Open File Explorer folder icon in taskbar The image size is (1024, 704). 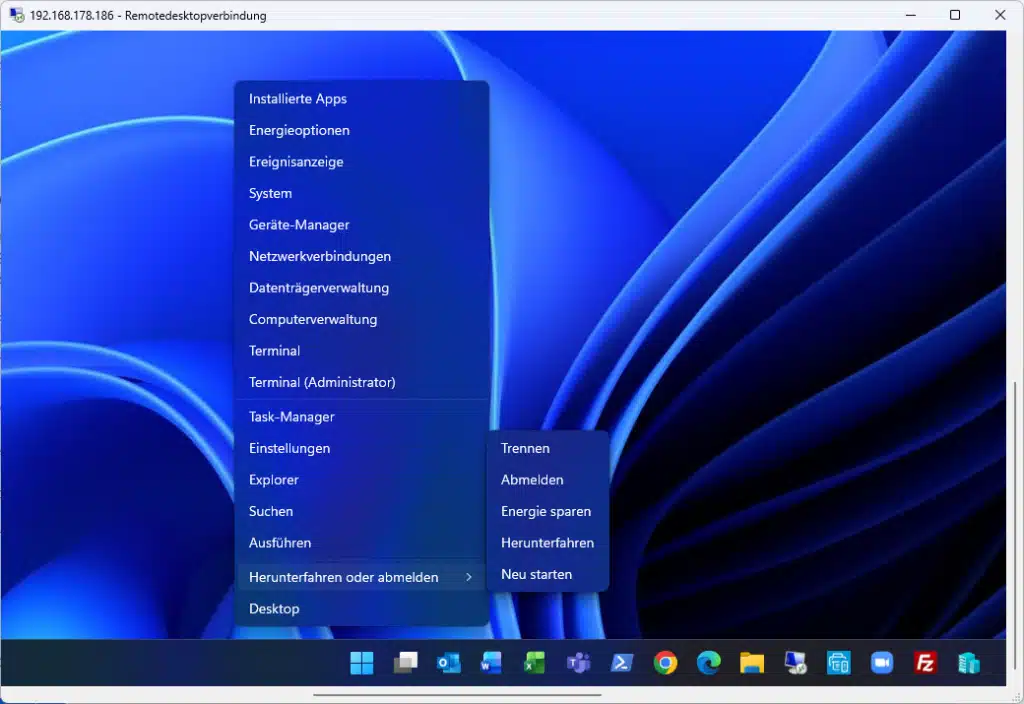[x=752, y=663]
